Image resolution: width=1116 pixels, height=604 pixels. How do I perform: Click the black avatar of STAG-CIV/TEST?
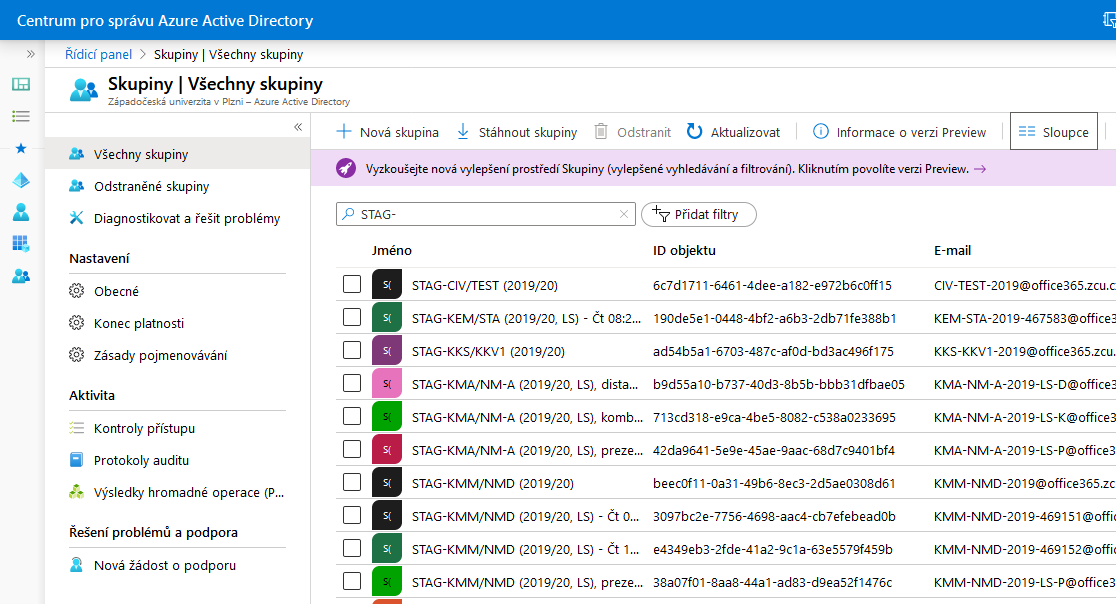click(x=386, y=285)
